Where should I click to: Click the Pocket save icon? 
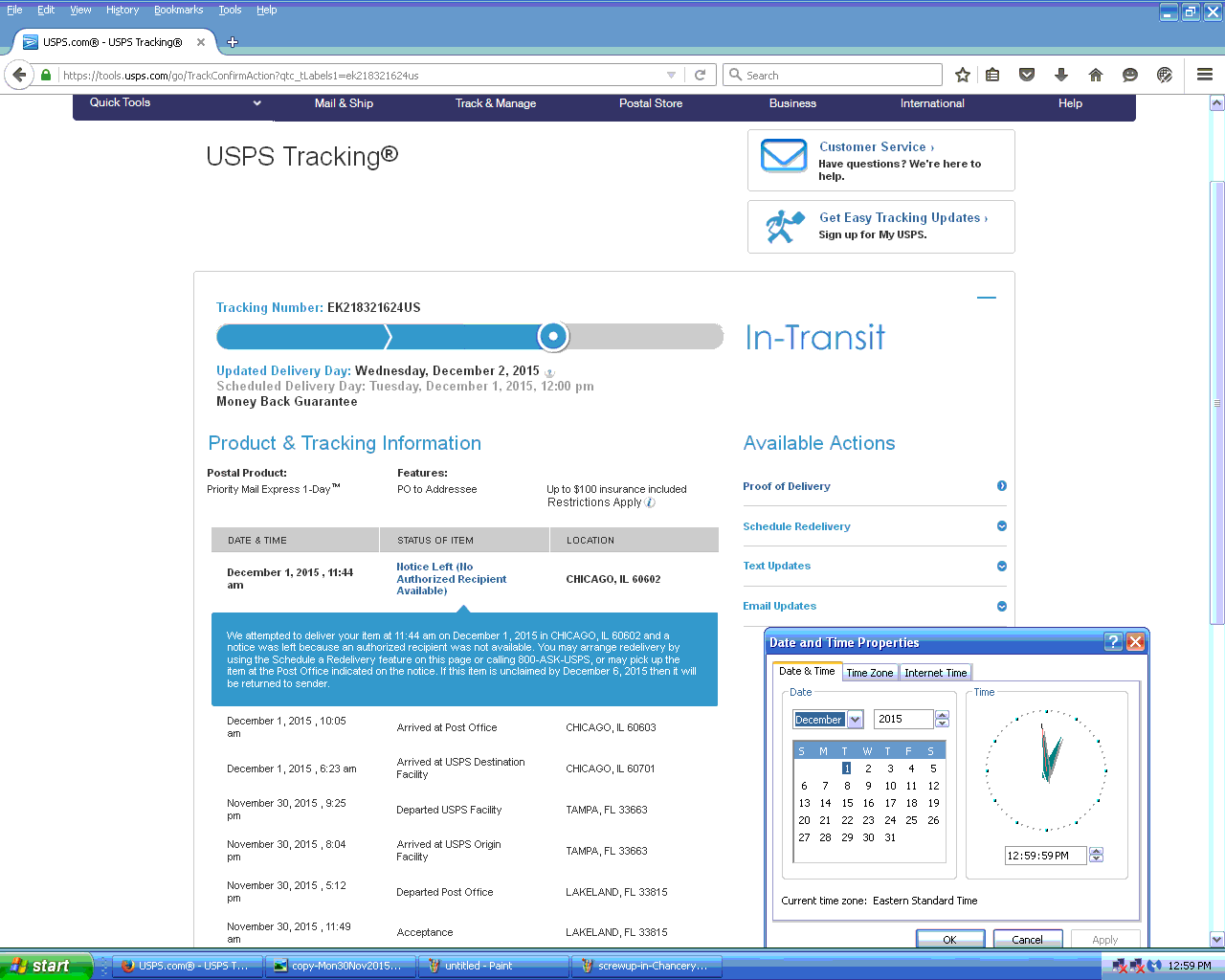pyautogui.click(x=1027, y=75)
